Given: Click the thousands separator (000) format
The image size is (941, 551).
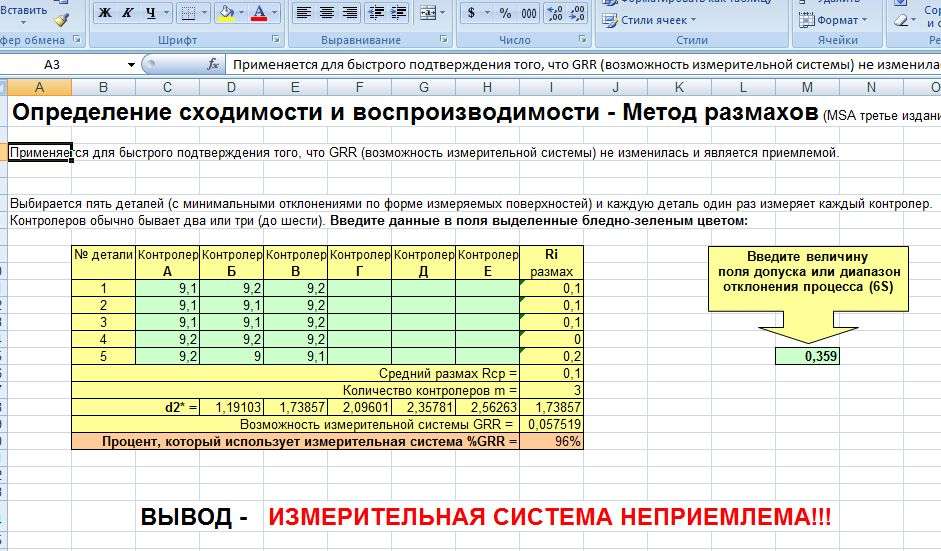Looking at the screenshot, I should tap(529, 13).
